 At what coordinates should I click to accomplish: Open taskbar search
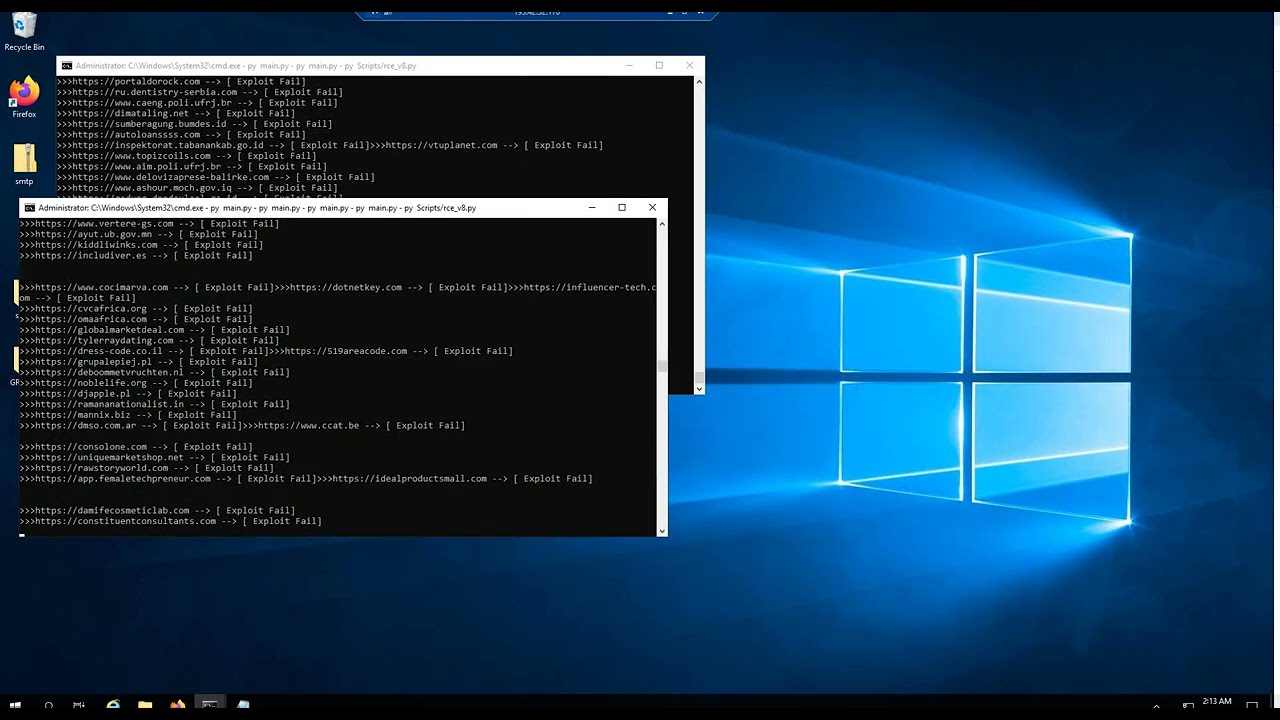point(48,705)
